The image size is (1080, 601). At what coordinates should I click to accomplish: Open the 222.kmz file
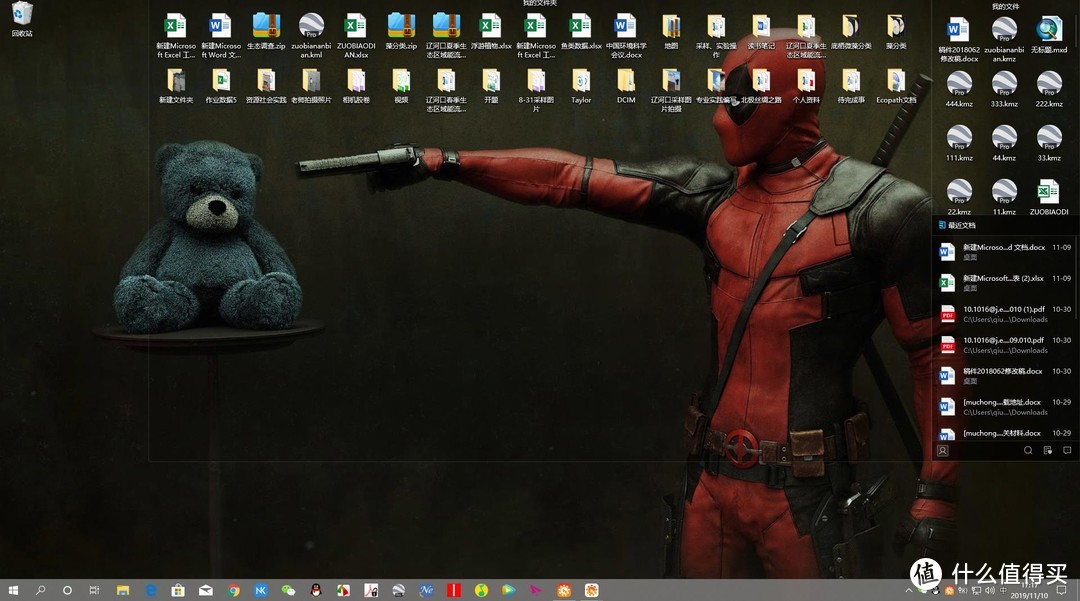(x=1049, y=89)
